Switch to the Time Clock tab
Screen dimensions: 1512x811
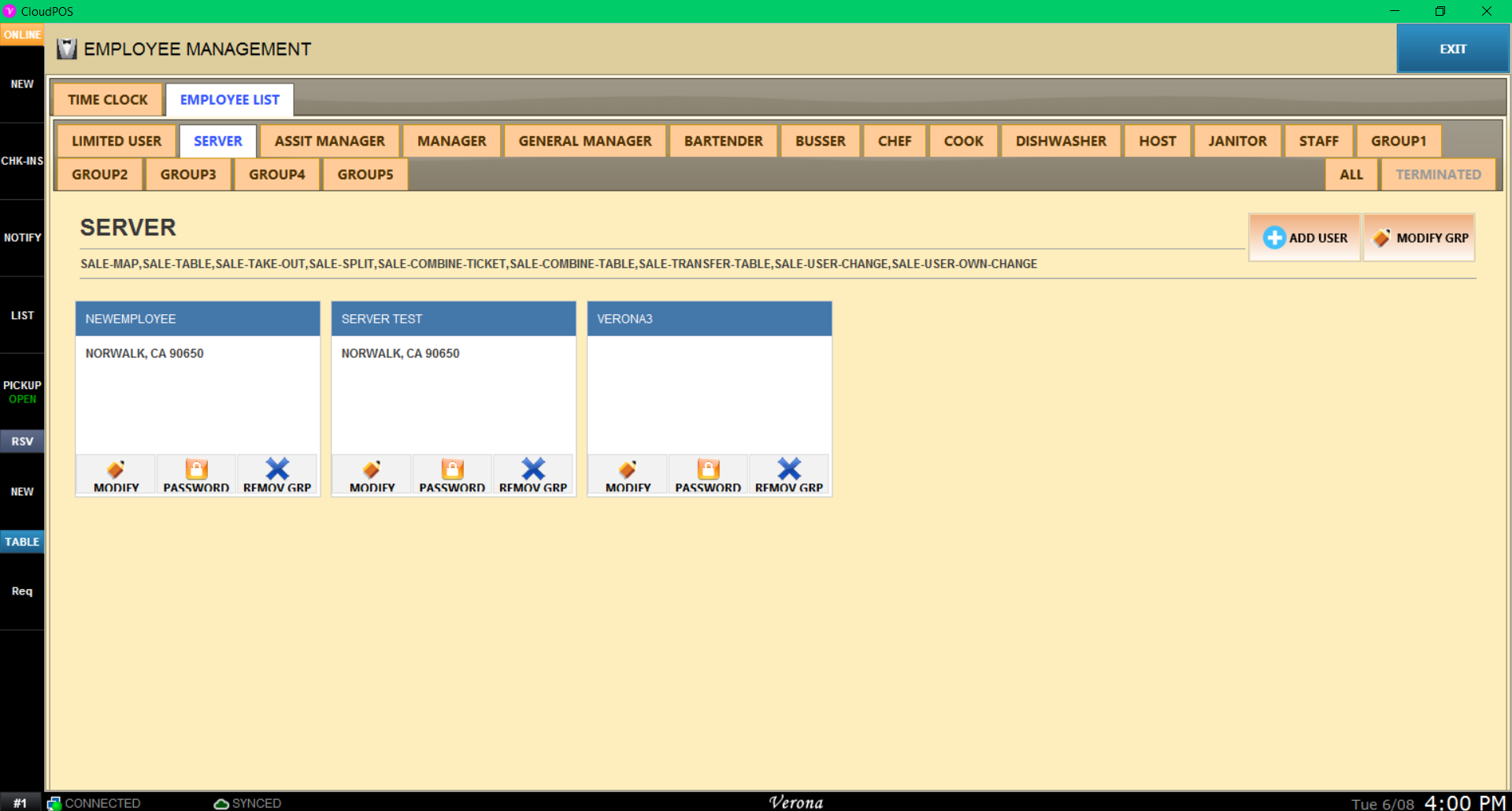(108, 100)
